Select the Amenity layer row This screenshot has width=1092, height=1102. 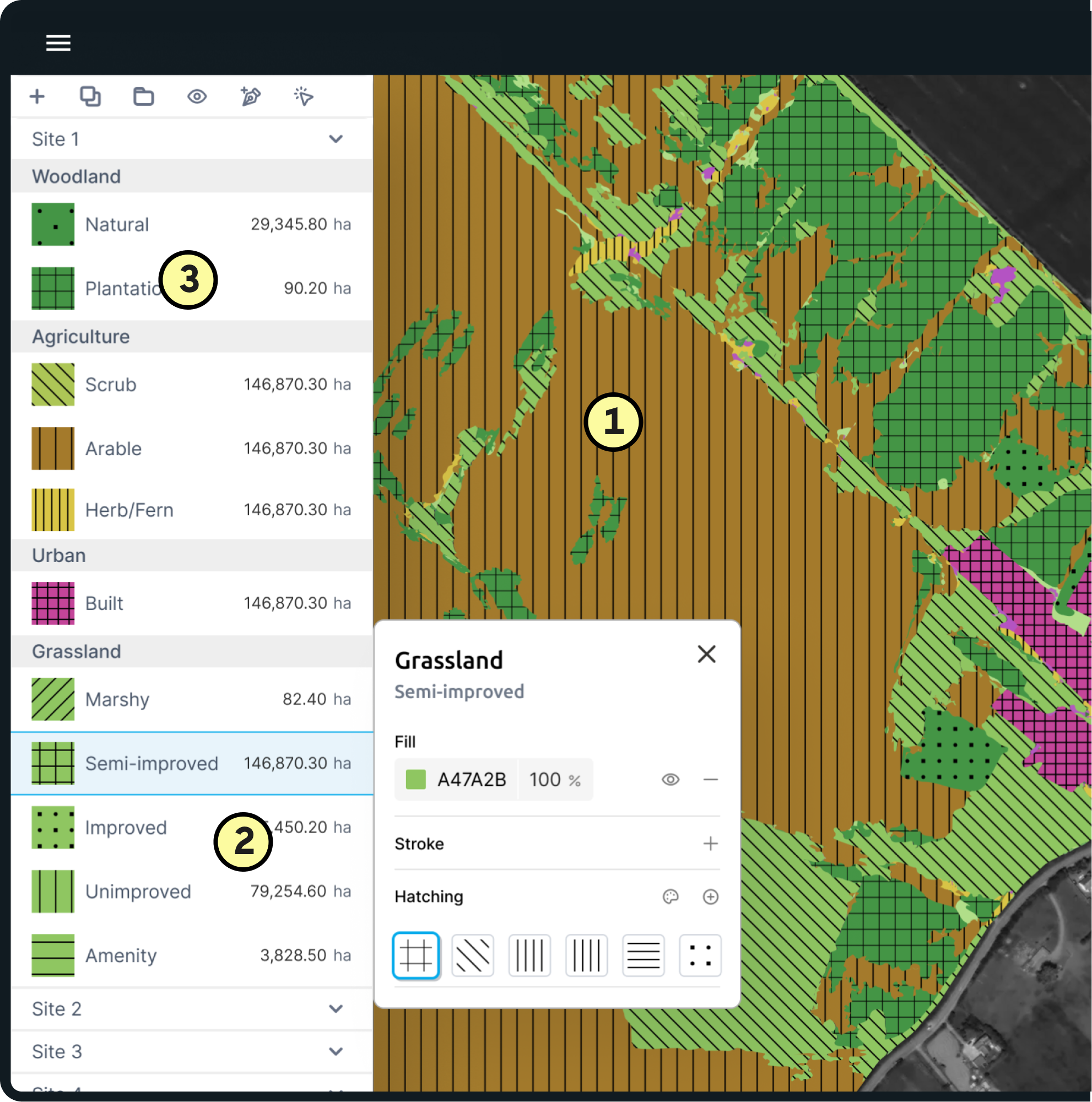point(192,955)
